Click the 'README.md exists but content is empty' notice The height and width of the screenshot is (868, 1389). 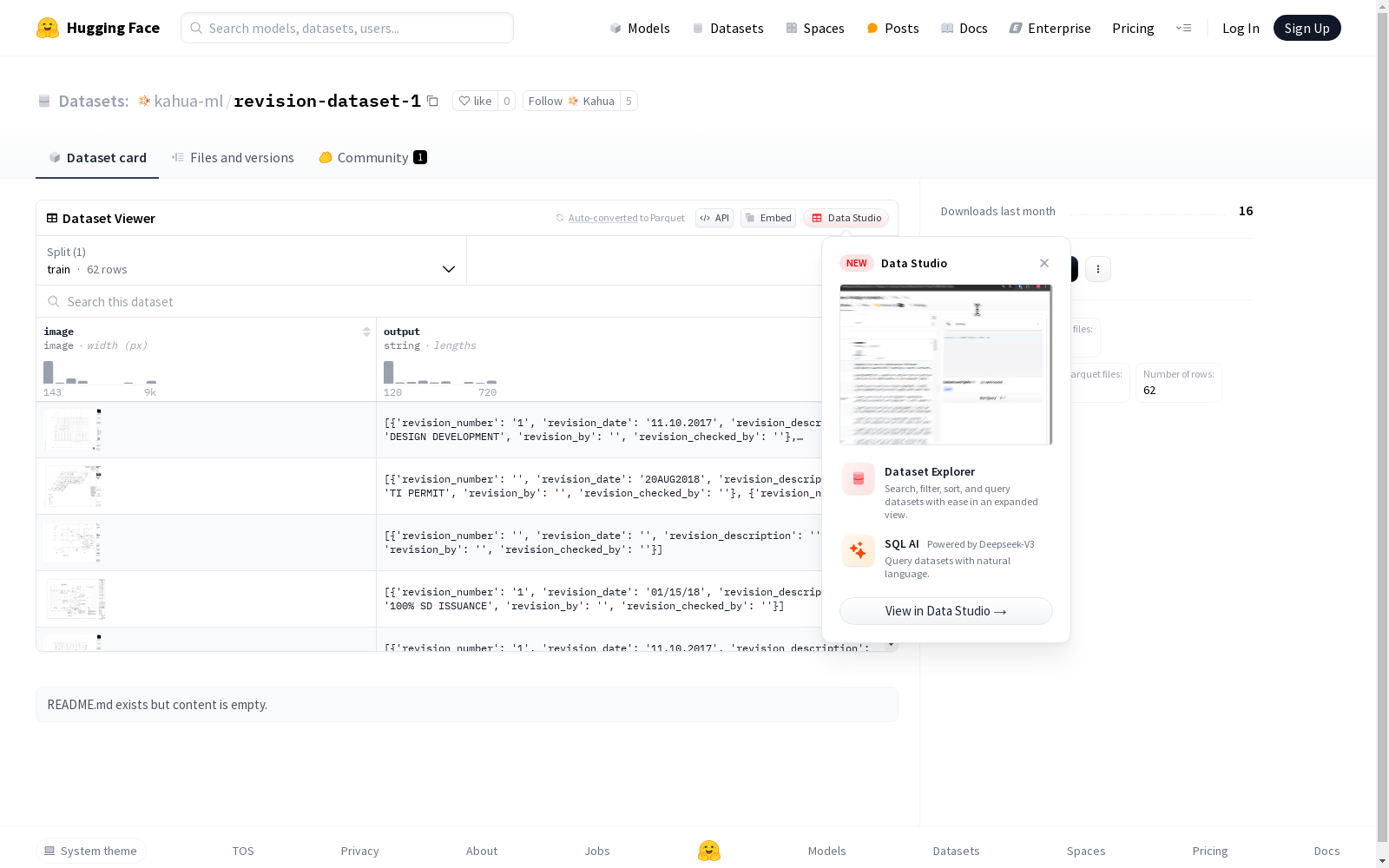point(467,705)
